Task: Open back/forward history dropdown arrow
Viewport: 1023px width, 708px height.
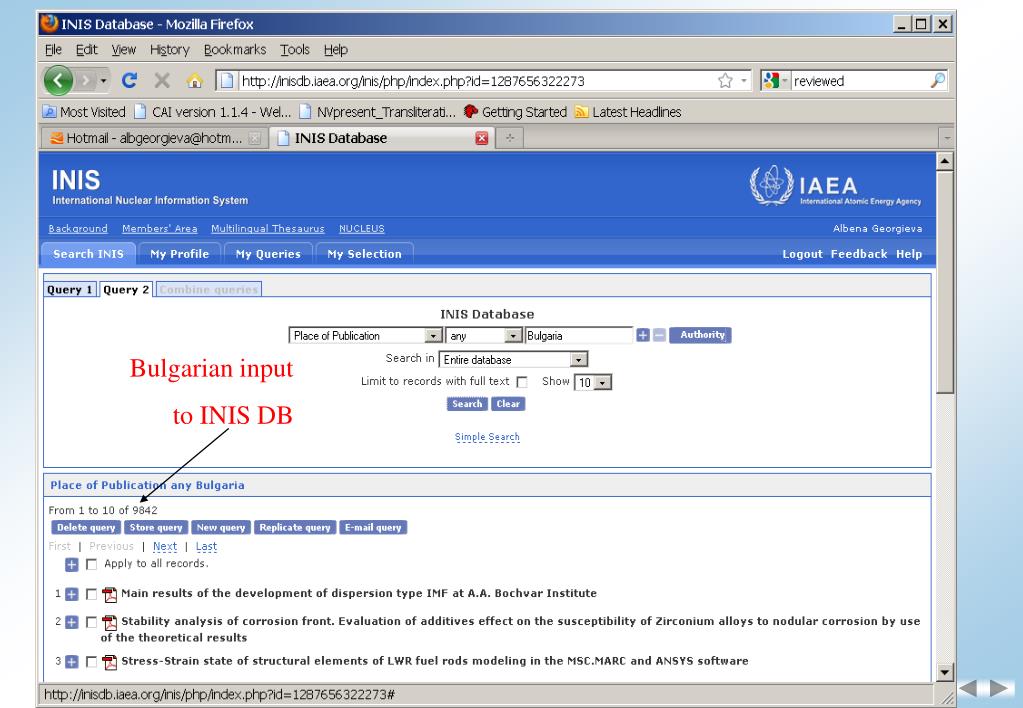Action: coord(103,81)
